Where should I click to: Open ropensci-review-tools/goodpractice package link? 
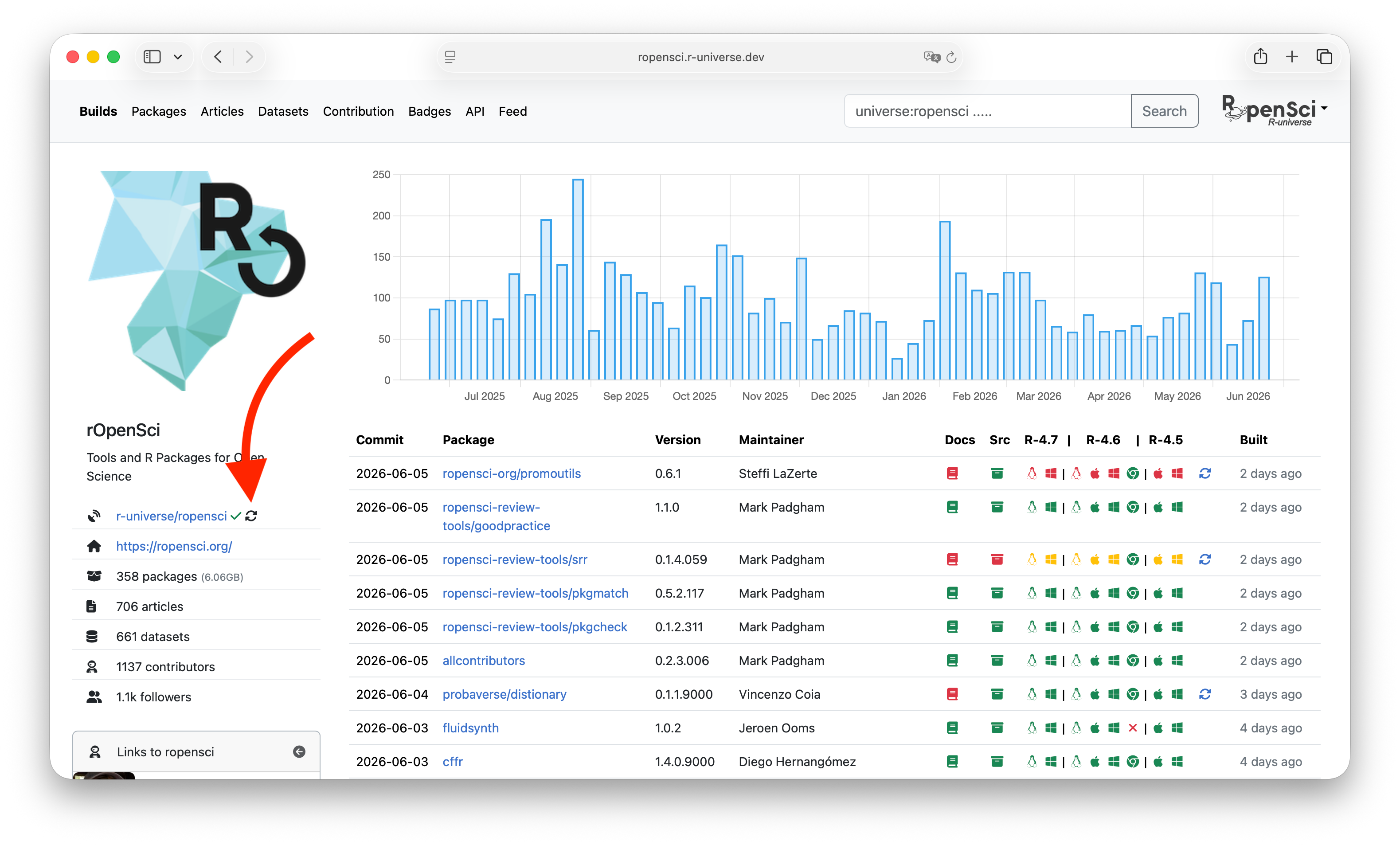(496, 516)
